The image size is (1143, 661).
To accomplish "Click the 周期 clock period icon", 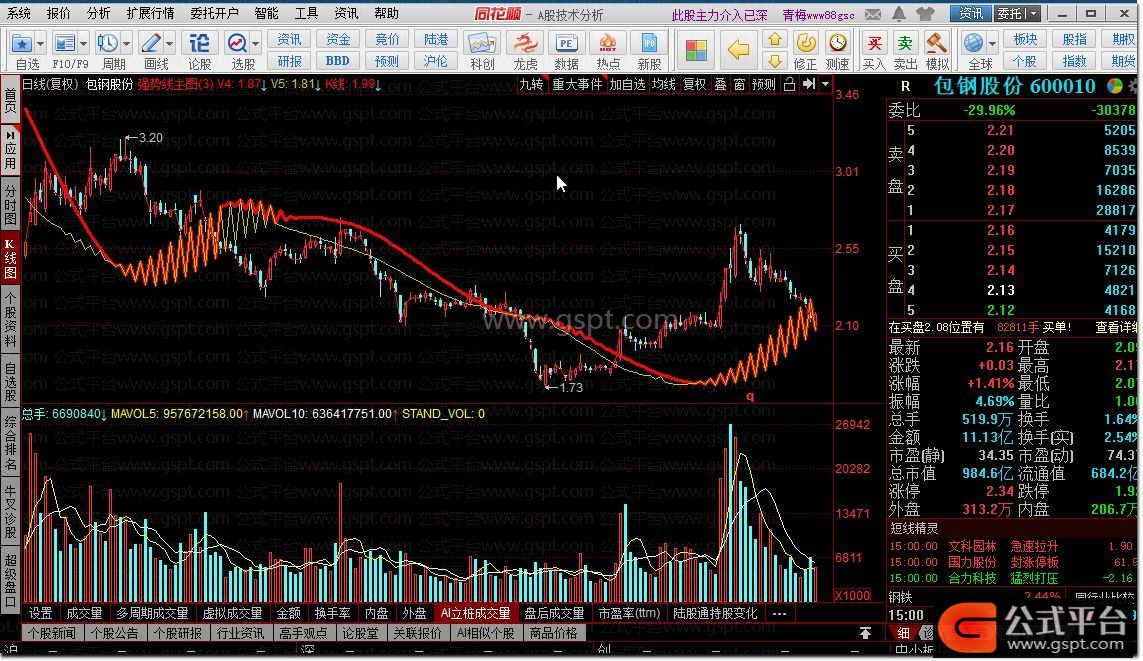I will coord(108,44).
